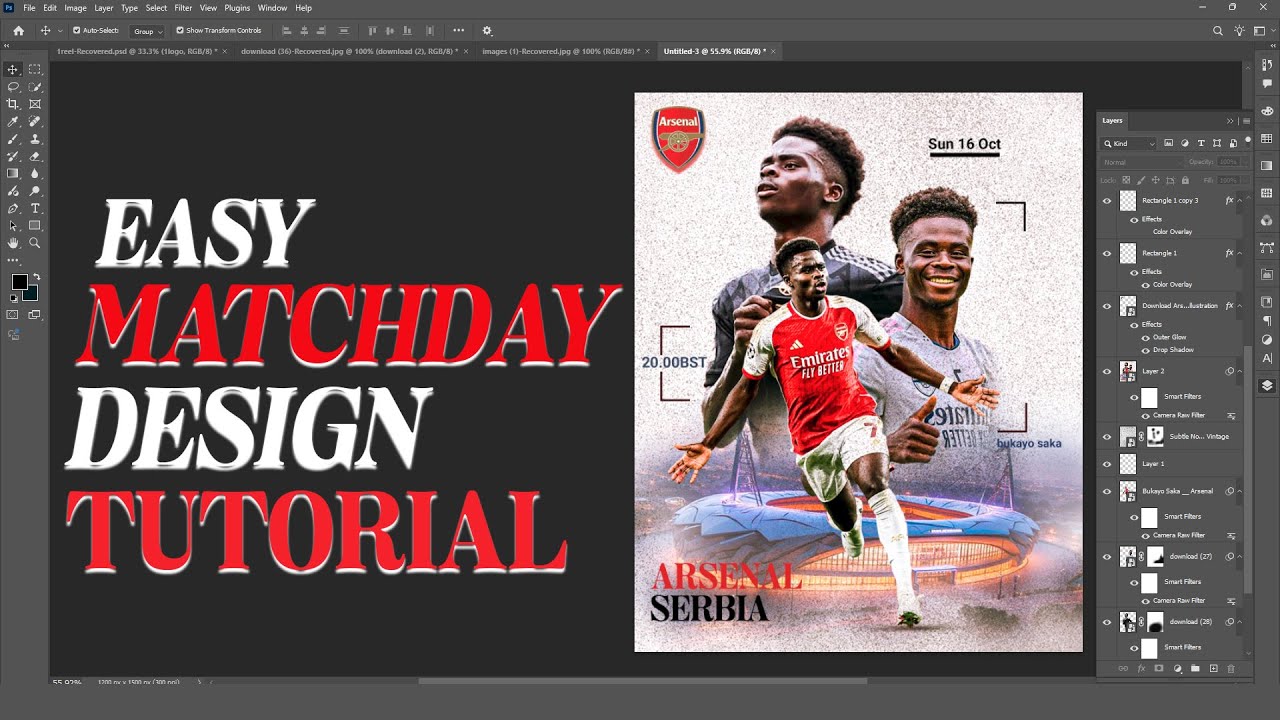Select the Hand tool
Viewport: 1280px width, 720px height.
[13, 243]
